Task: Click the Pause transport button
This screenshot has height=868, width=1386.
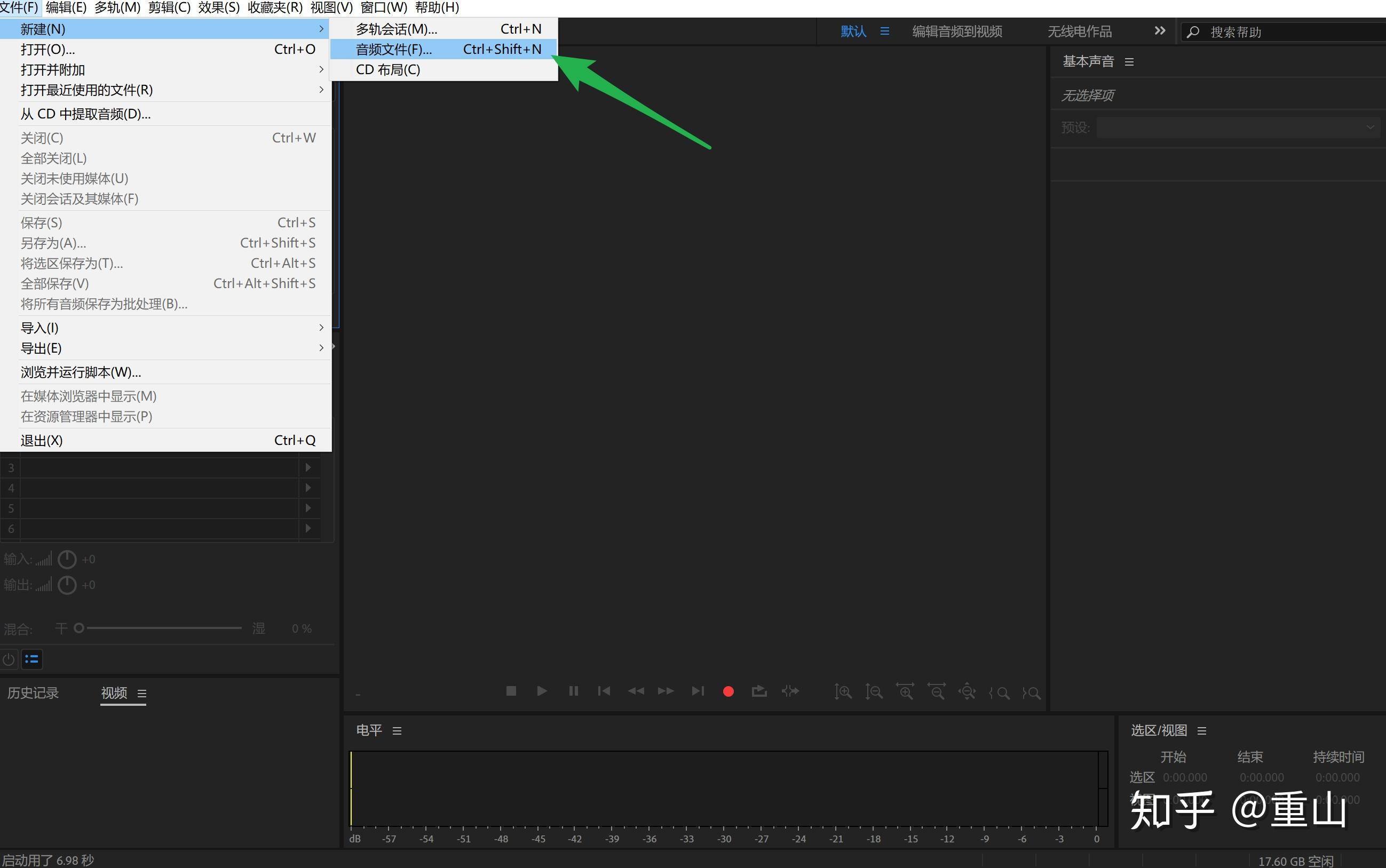Action: 573,690
